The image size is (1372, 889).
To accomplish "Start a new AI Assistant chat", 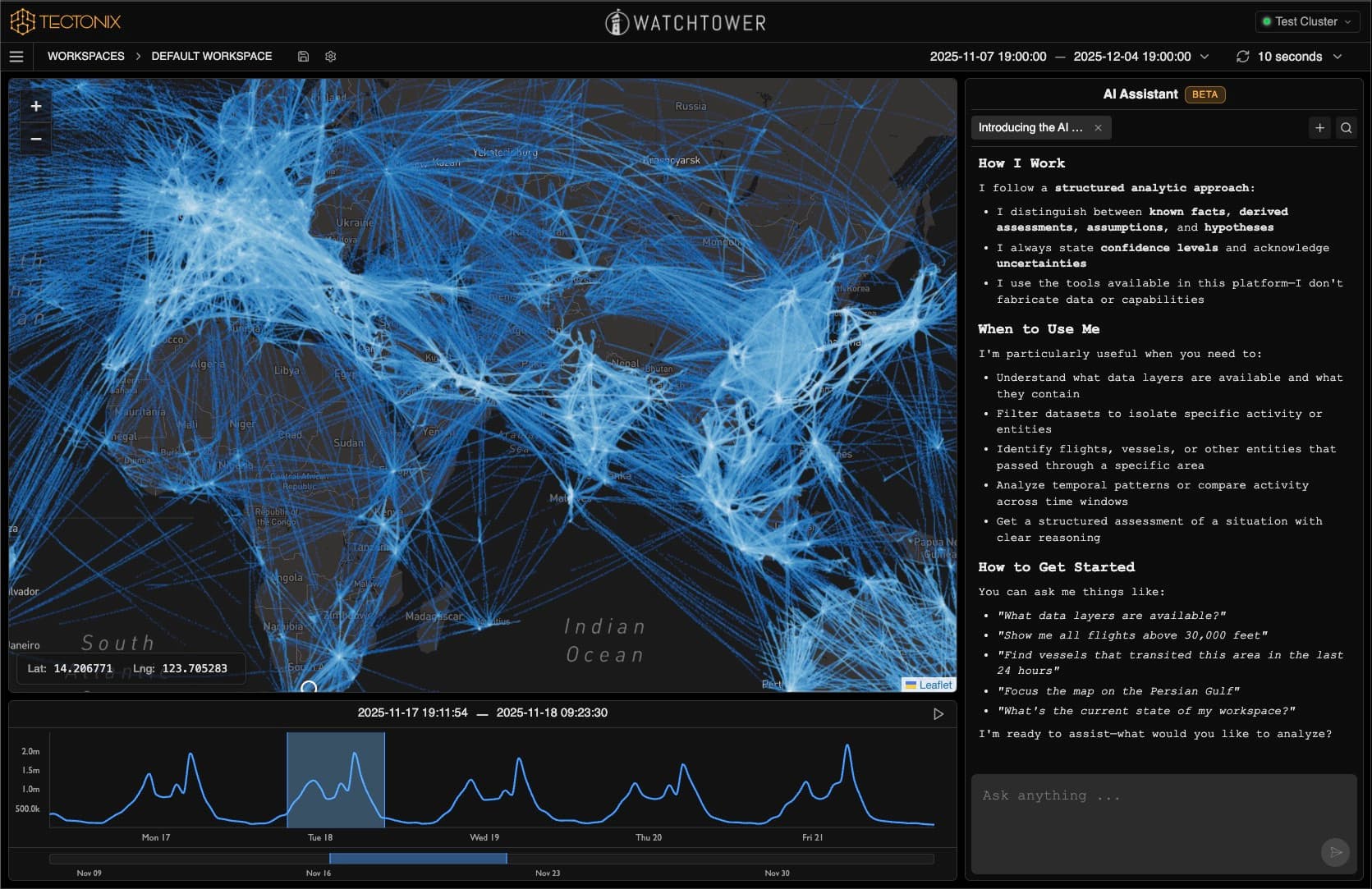I will (1319, 128).
